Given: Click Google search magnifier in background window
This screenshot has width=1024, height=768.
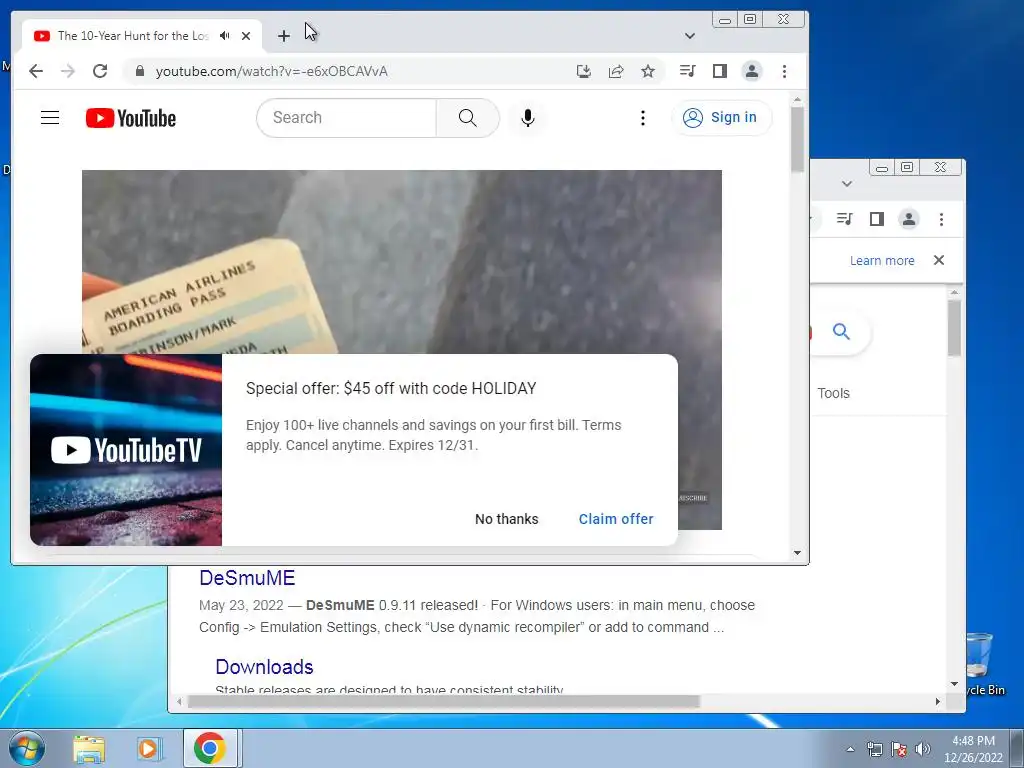Looking at the screenshot, I should (x=841, y=332).
